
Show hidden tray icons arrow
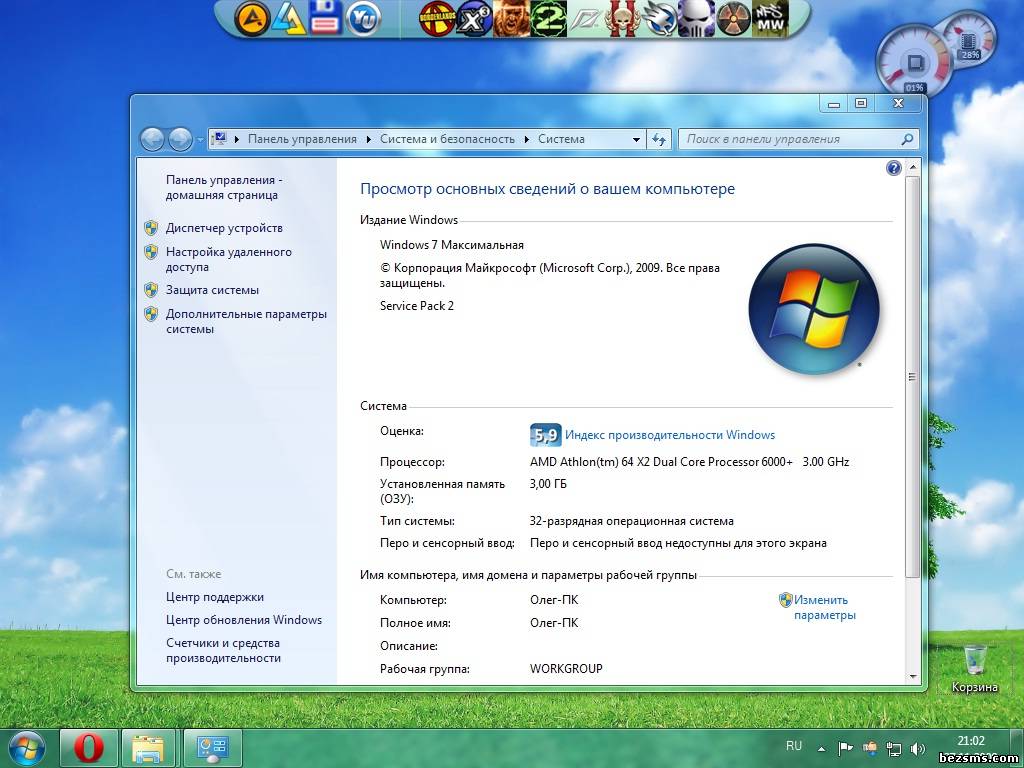[x=821, y=747]
